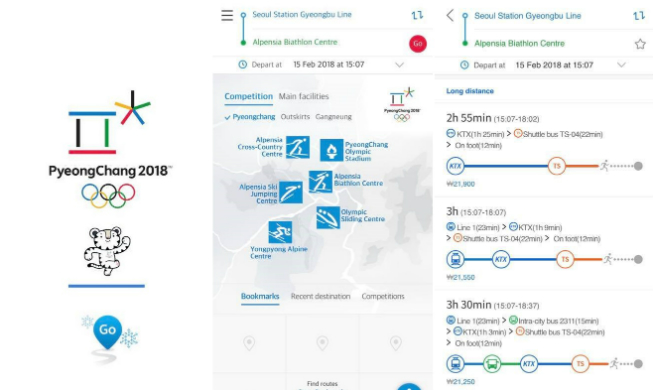Click the TS shuttle circle in the 3h route
The image size is (653, 390).
tap(565, 259)
